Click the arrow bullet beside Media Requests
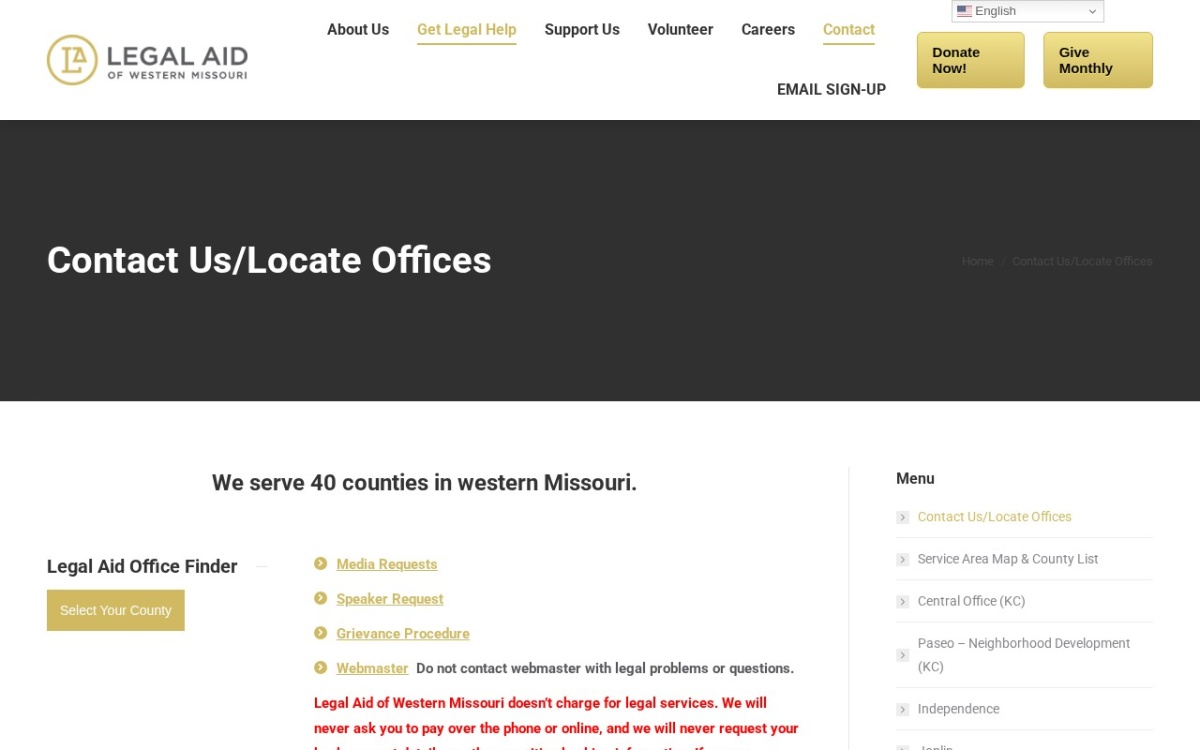Viewport: 1200px width, 750px height. [321, 564]
